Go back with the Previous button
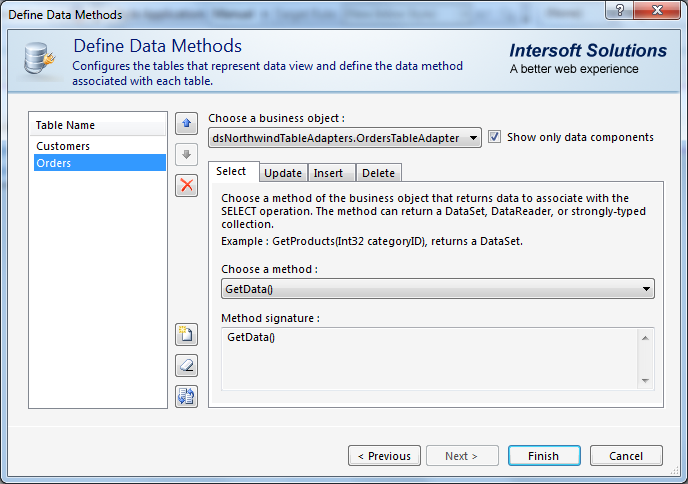The height and width of the screenshot is (484, 688). tap(384, 456)
